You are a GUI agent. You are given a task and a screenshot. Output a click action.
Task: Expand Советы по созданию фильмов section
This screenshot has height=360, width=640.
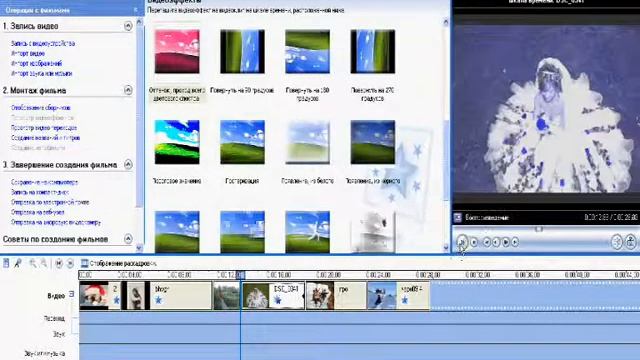click(128, 238)
